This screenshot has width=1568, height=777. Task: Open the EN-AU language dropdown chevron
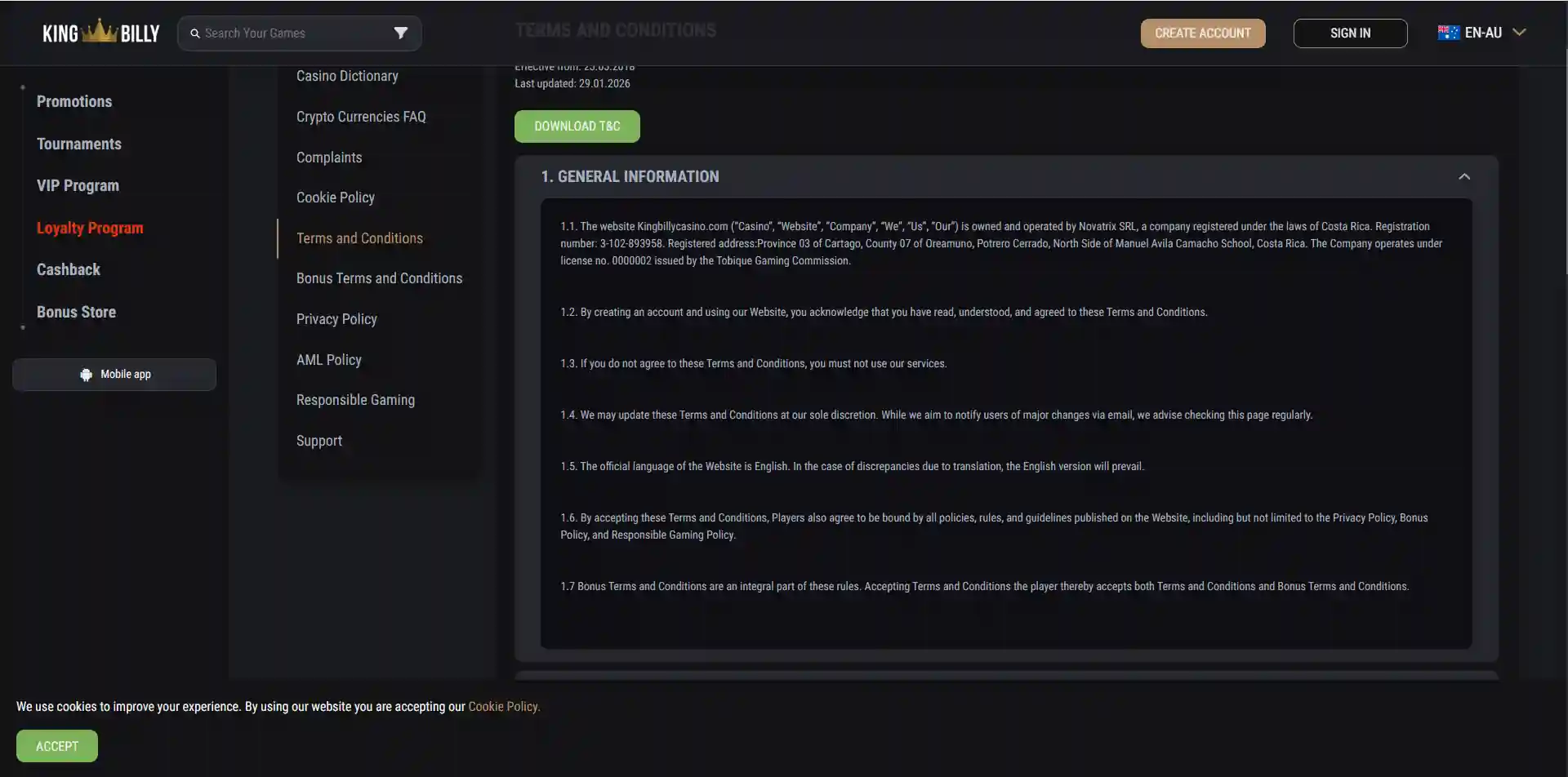pyautogui.click(x=1519, y=33)
